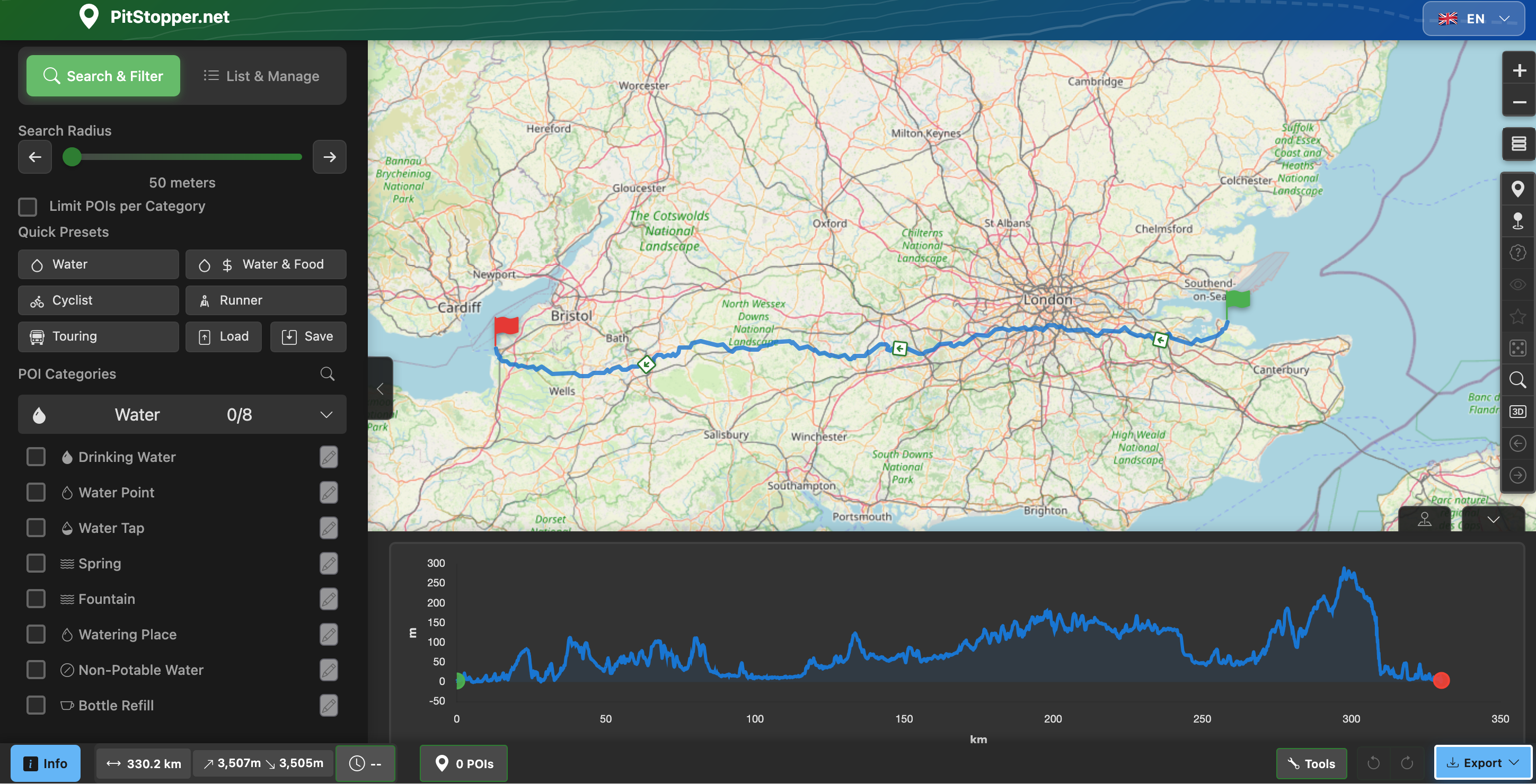
Task: Switch to List & Manage tab
Action: coord(261,76)
